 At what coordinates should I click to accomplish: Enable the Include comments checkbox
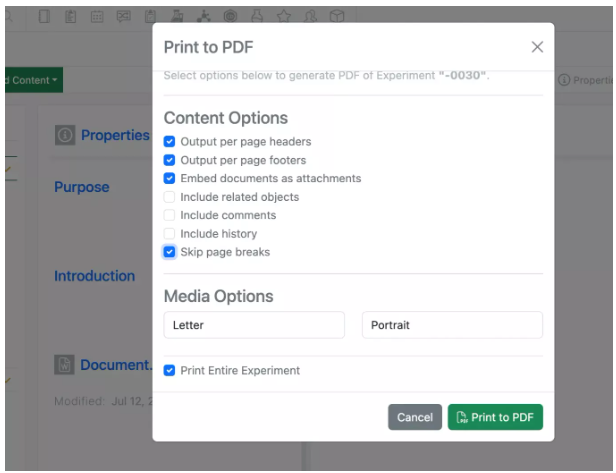(170, 215)
